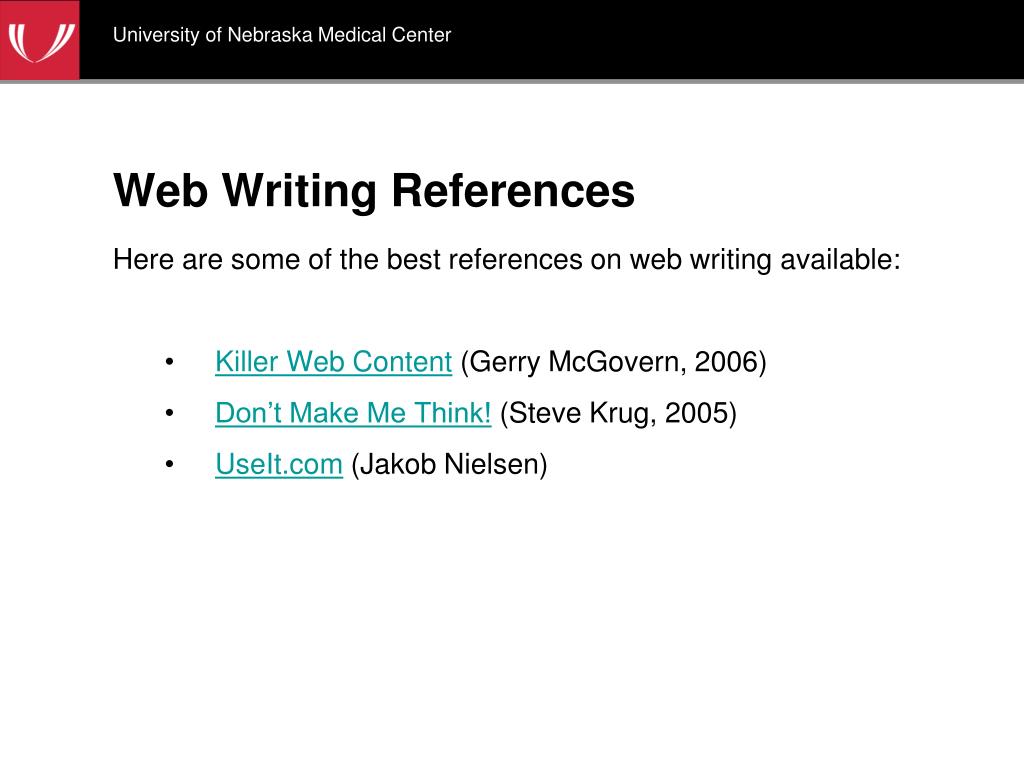This screenshot has height=768, width=1024.
Task: Click the red UNMC logo icon
Action: (39, 40)
